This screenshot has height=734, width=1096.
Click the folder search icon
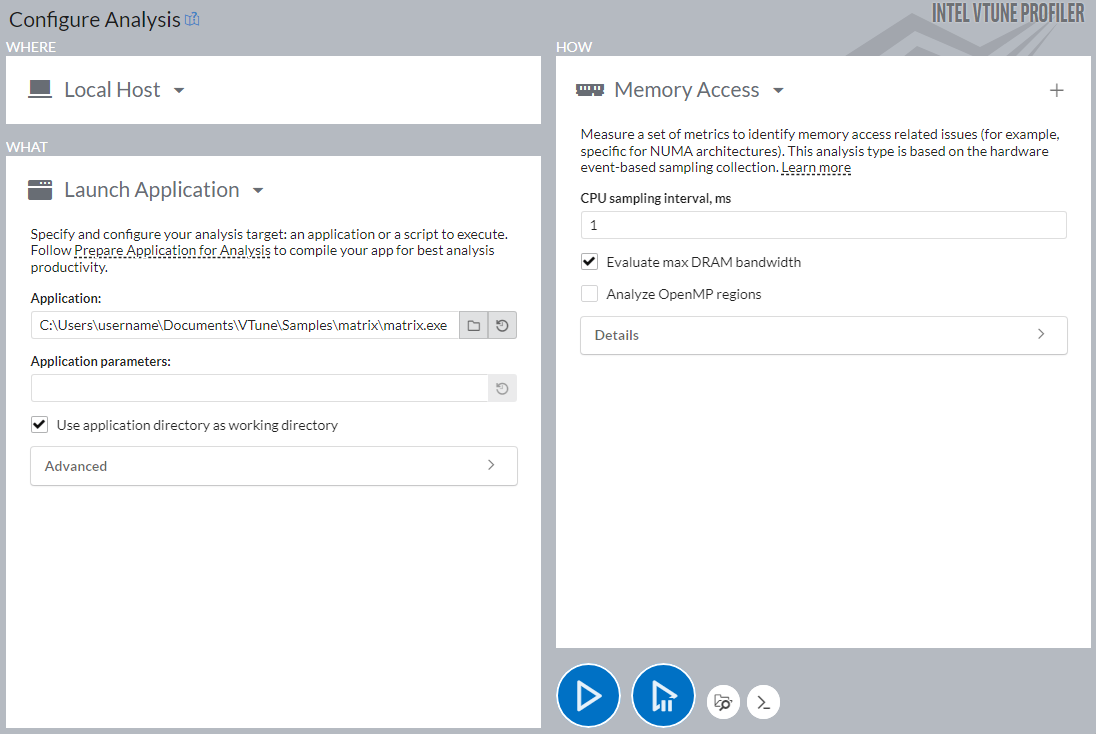(724, 702)
